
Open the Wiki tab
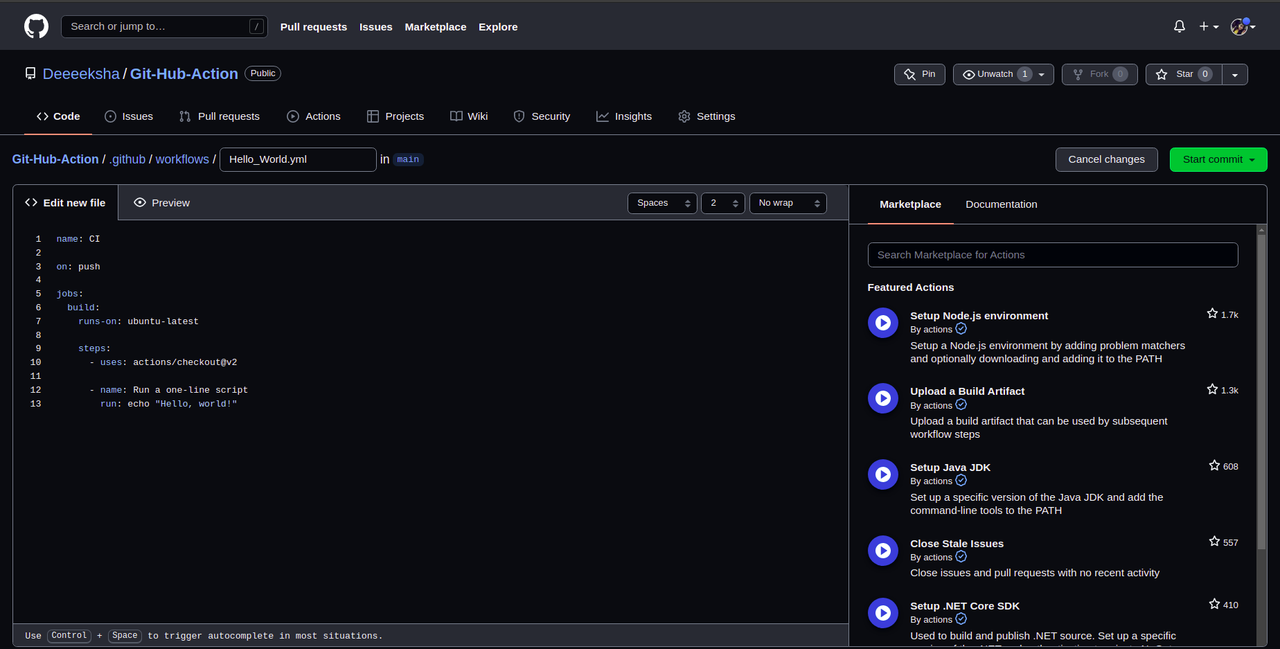469,116
